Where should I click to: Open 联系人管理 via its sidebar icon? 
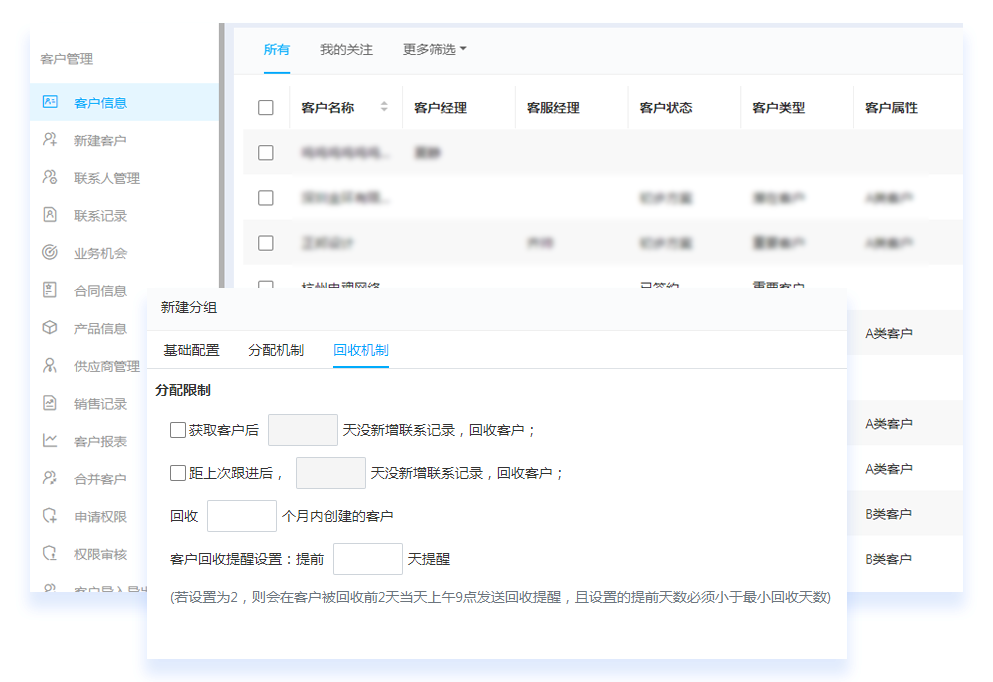pos(49,178)
